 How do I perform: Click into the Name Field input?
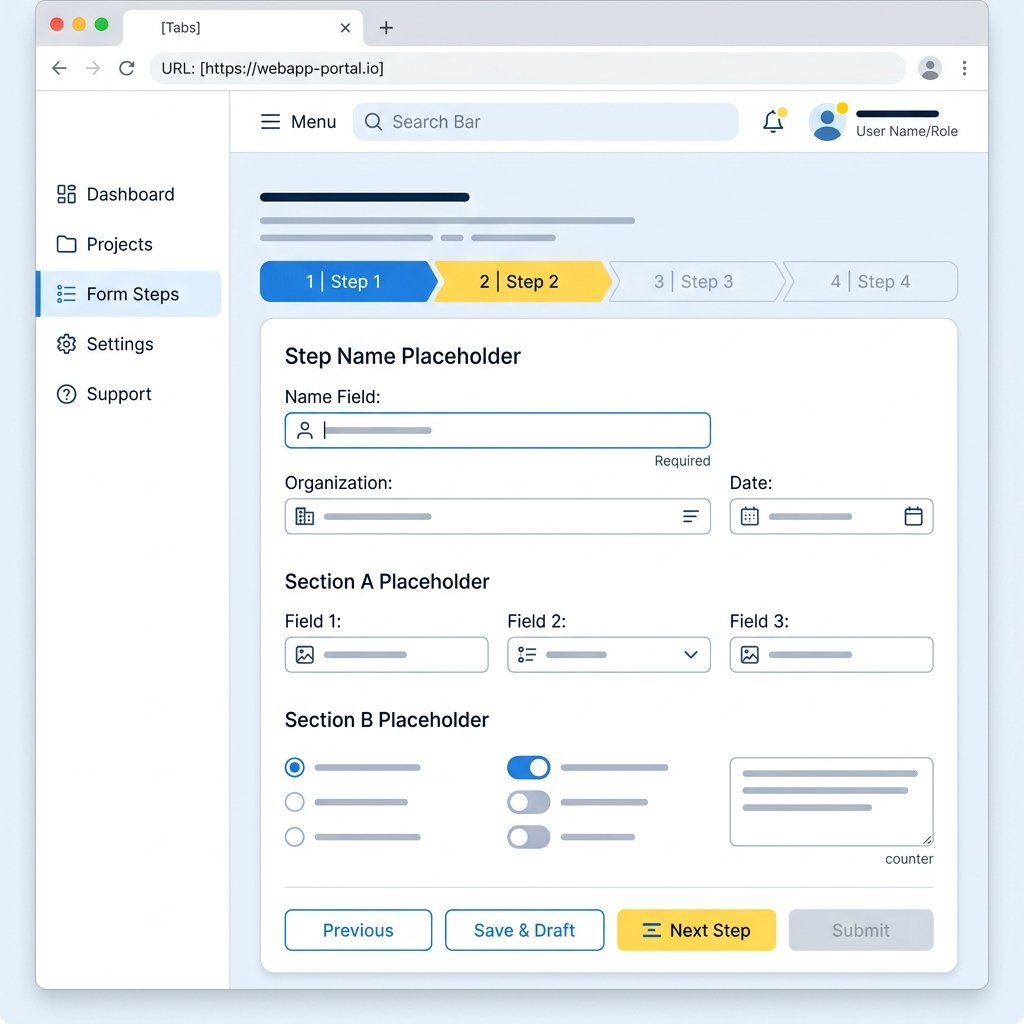[x=498, y=430]
